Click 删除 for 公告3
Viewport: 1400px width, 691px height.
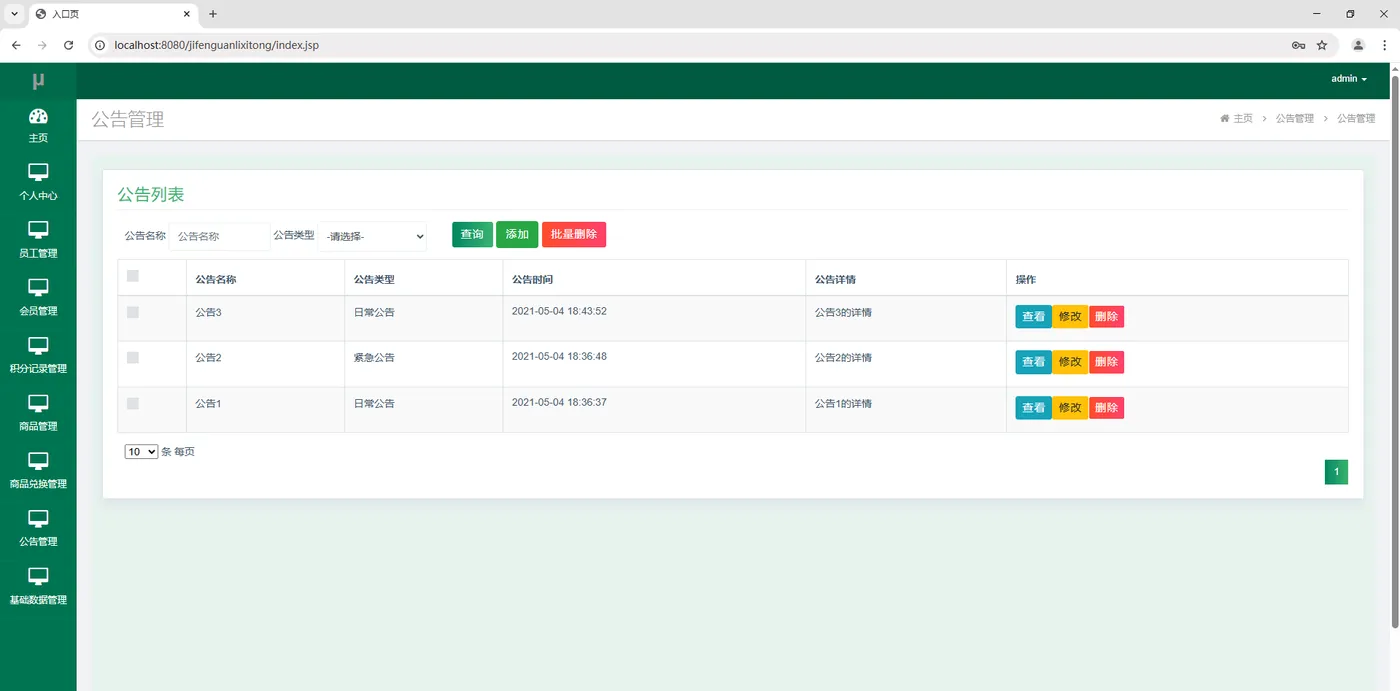click(1106, 317)
